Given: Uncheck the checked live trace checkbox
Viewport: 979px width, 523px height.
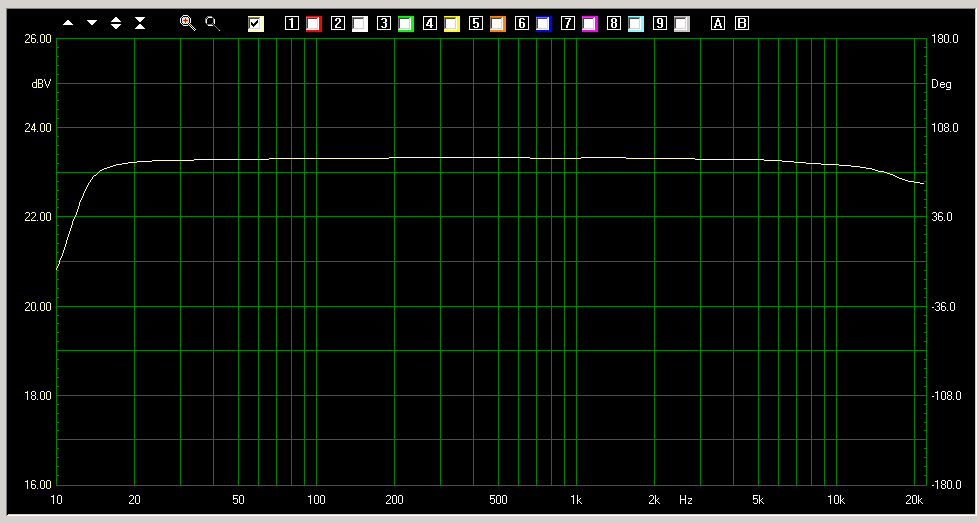Looking at the screenshot, I should [255, 24].
